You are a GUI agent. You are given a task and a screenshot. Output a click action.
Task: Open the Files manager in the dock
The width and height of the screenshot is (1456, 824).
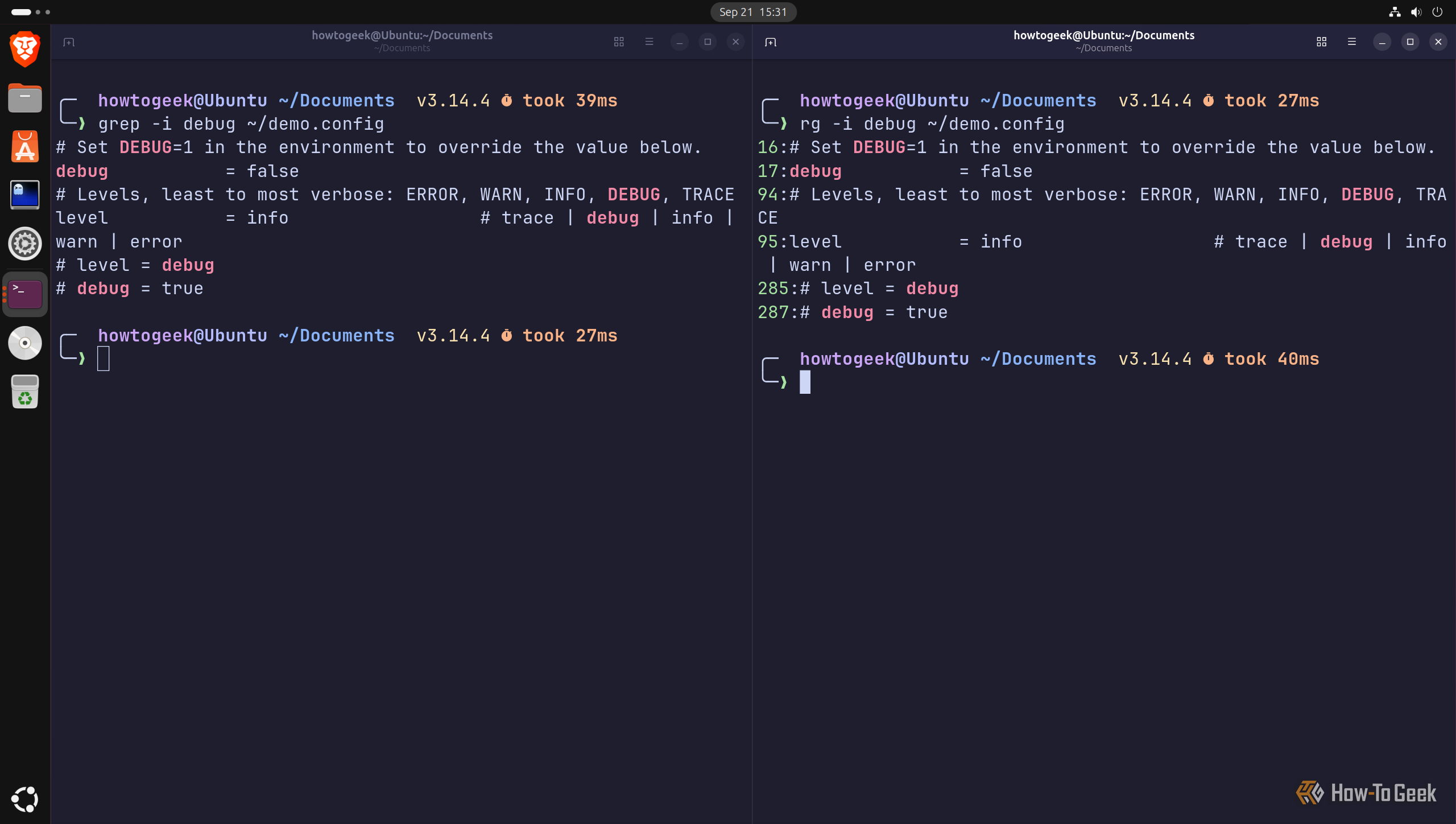pos(25,98)
